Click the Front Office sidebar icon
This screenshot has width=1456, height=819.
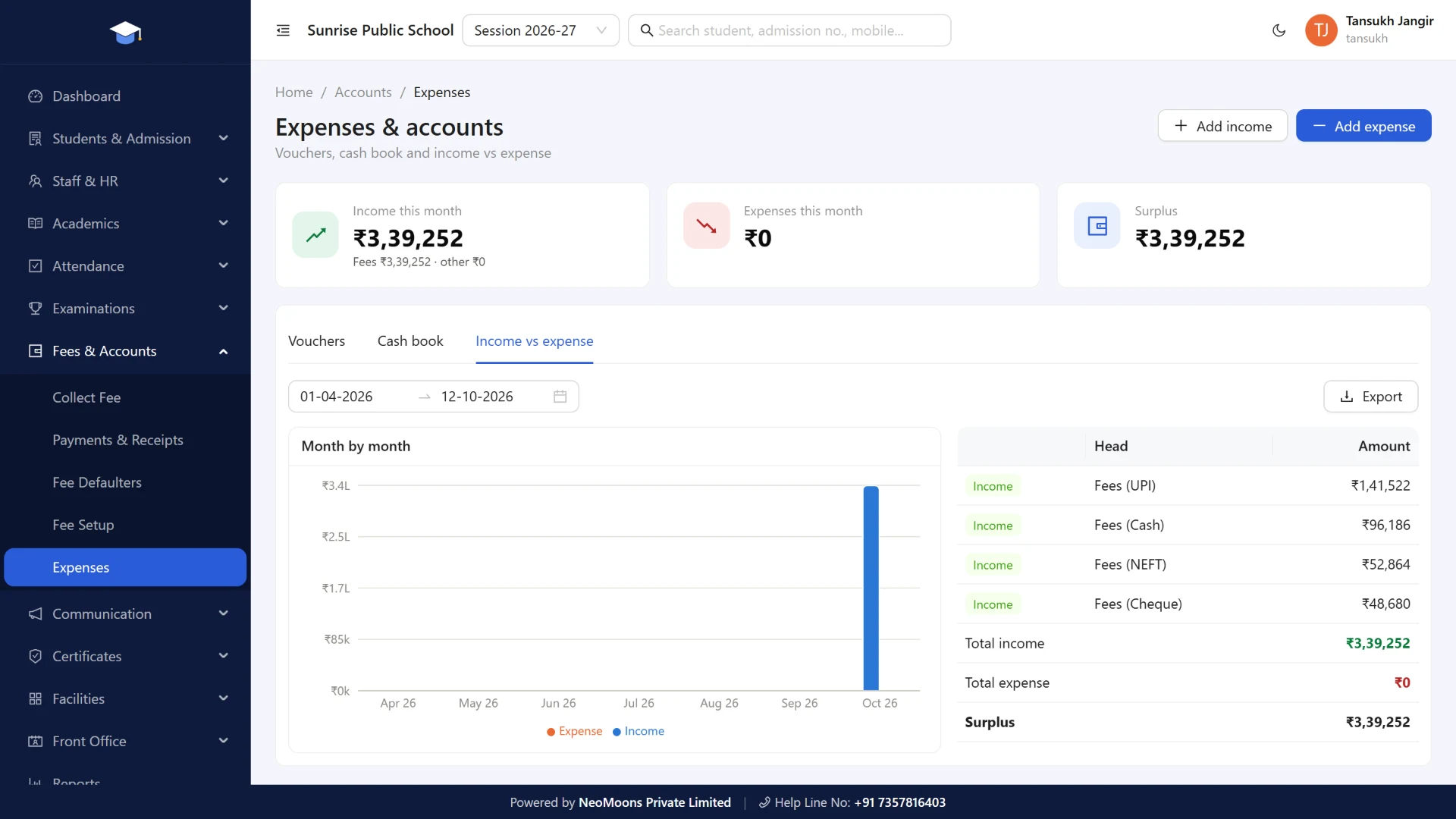tap(35, 741)
